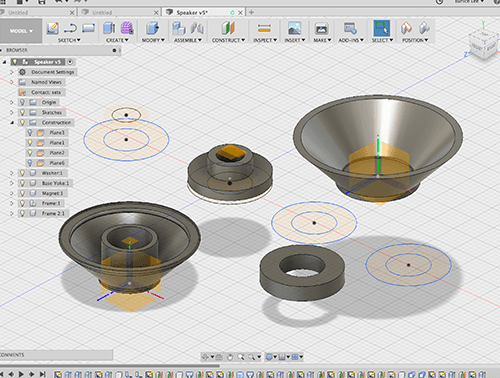Select the Insert image icon
This screenshot has height=378, width=500.
(x=294, y=28)
